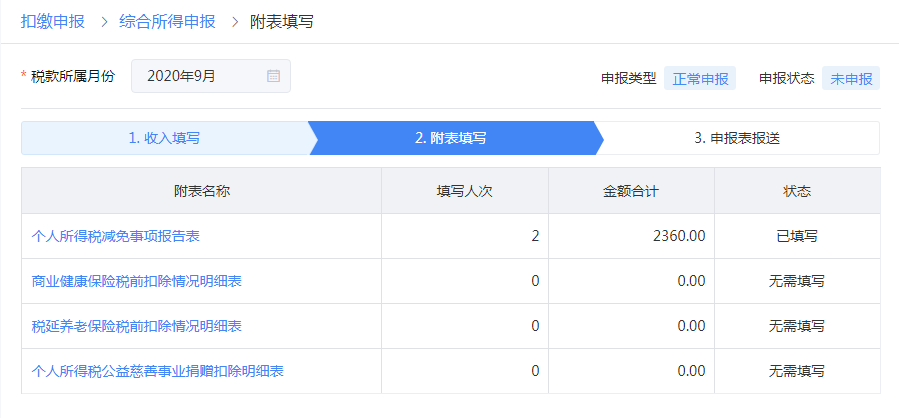Click the 金额合计 column header
The width and height of the screenshot is (899, 418).
point(630,191)
